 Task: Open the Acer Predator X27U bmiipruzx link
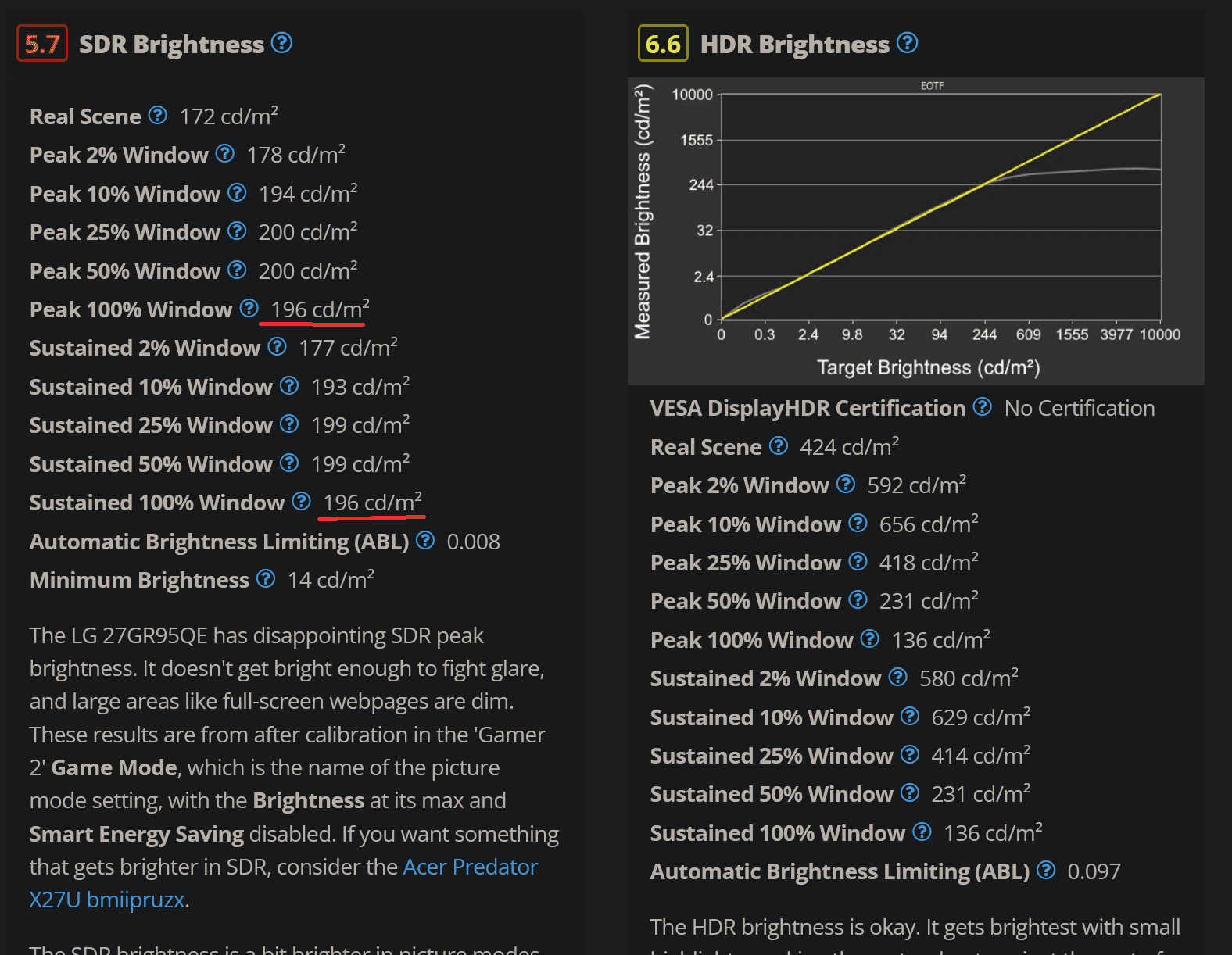point(283,883)
